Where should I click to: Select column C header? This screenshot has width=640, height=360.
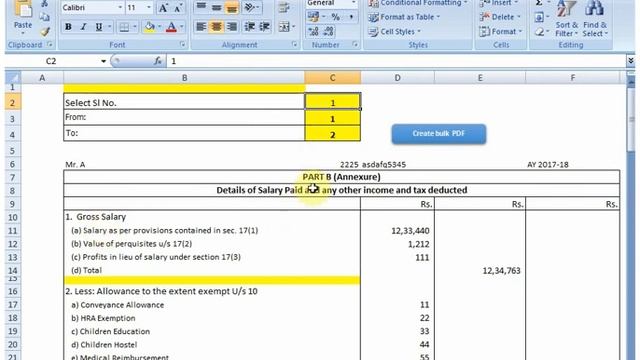point(332,78)
